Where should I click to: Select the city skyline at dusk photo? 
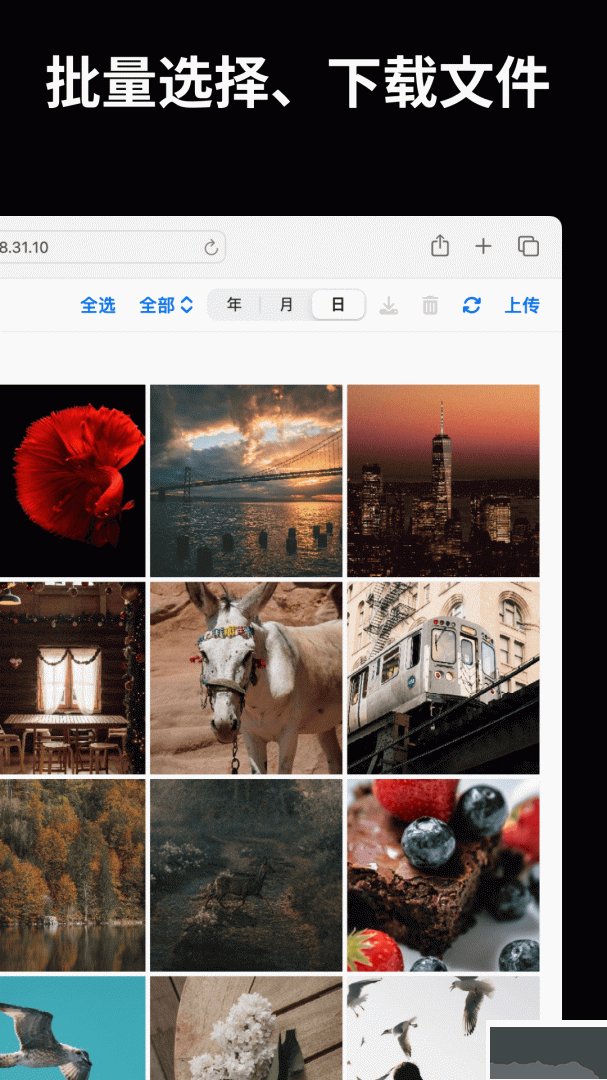click(443, 481)
